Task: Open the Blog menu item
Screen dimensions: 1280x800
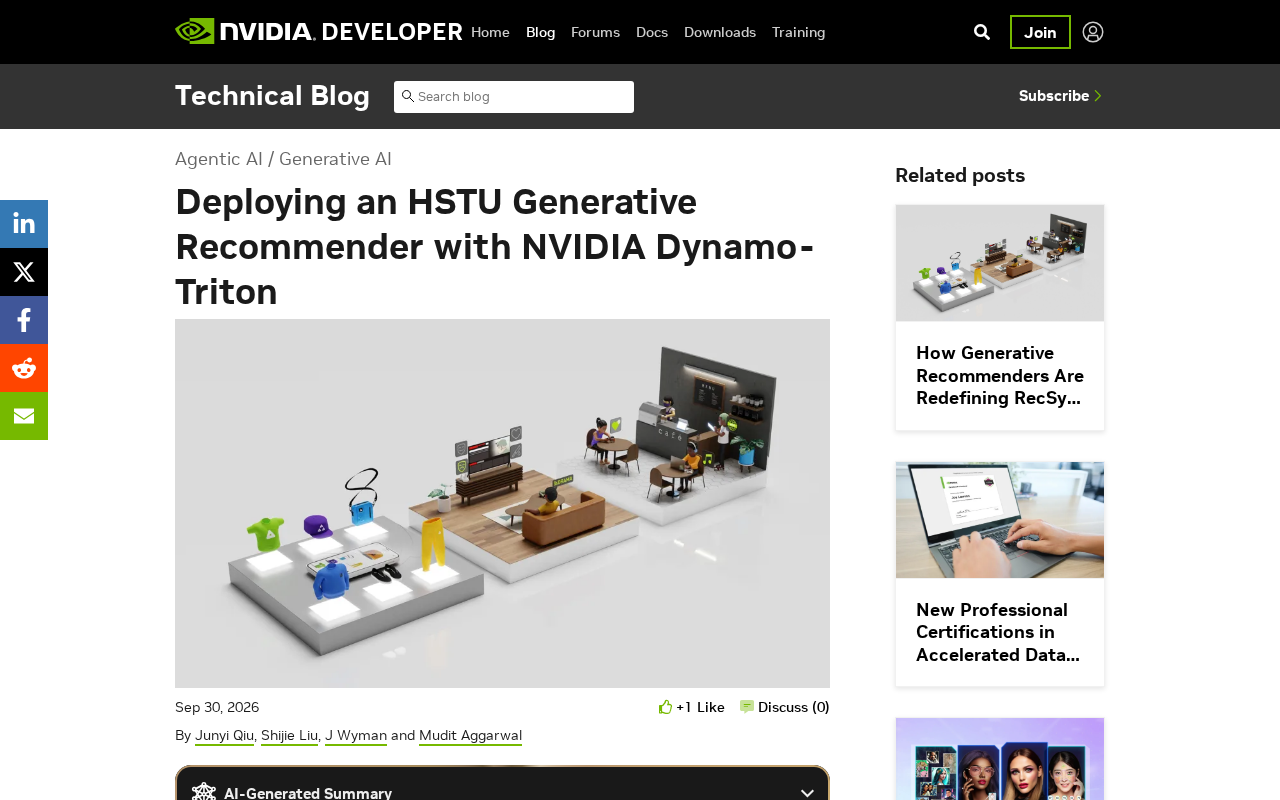Action: 540,32
